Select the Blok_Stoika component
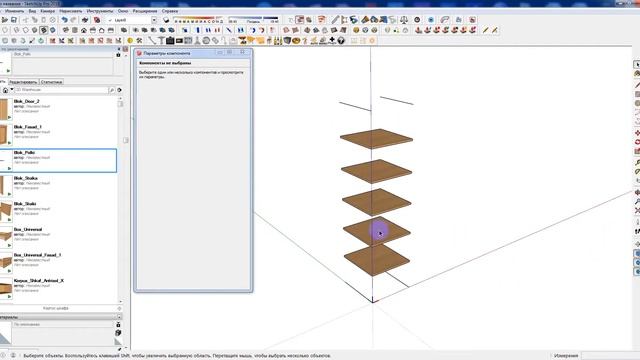The width and height of the screenshot is (640, 360). click(58, 186)
